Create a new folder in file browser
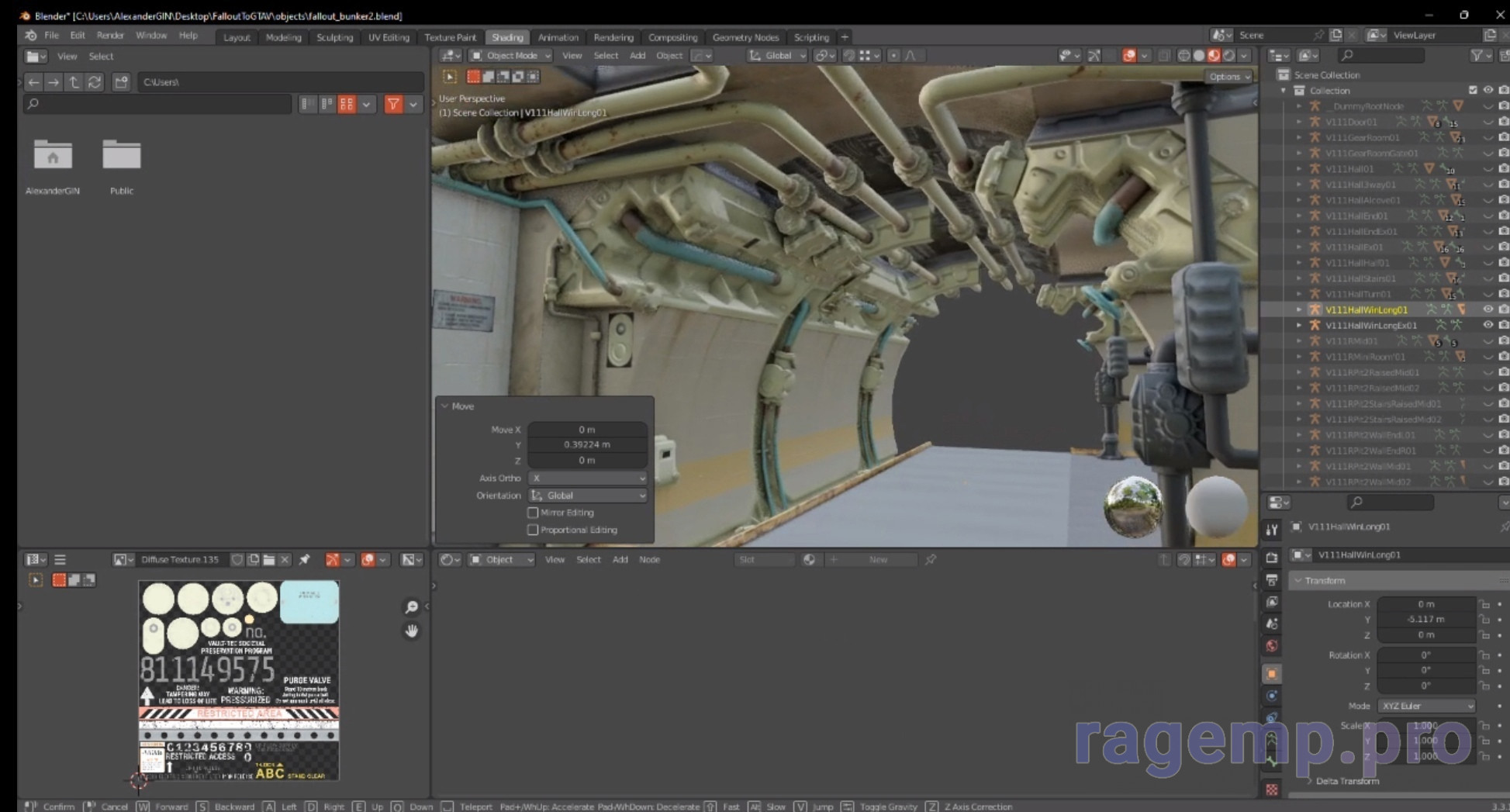Image resolution: width=1510 pixels, height=812 pixels. click(121, 81)
